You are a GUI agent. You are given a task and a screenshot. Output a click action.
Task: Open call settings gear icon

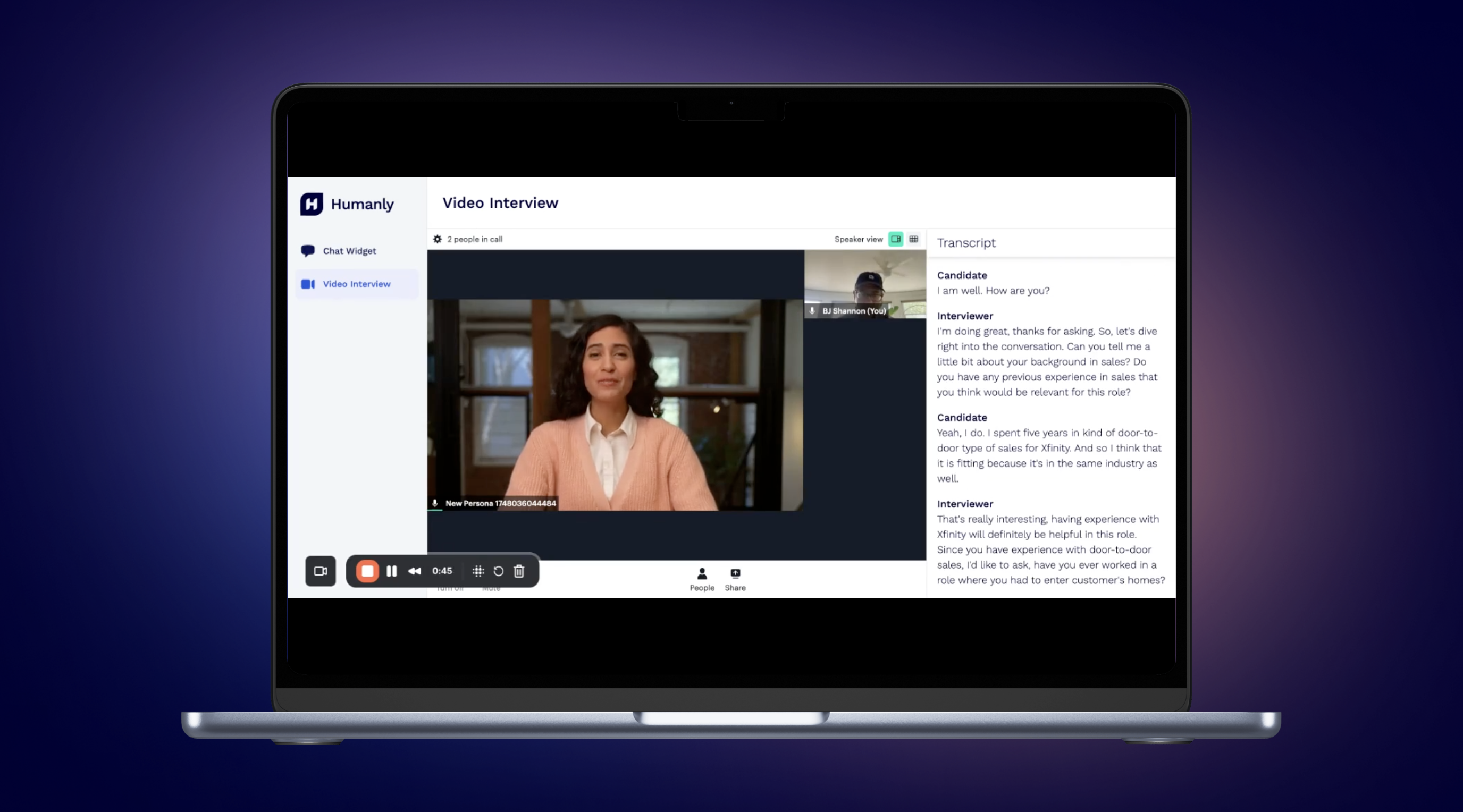click(x=438, y=239)
